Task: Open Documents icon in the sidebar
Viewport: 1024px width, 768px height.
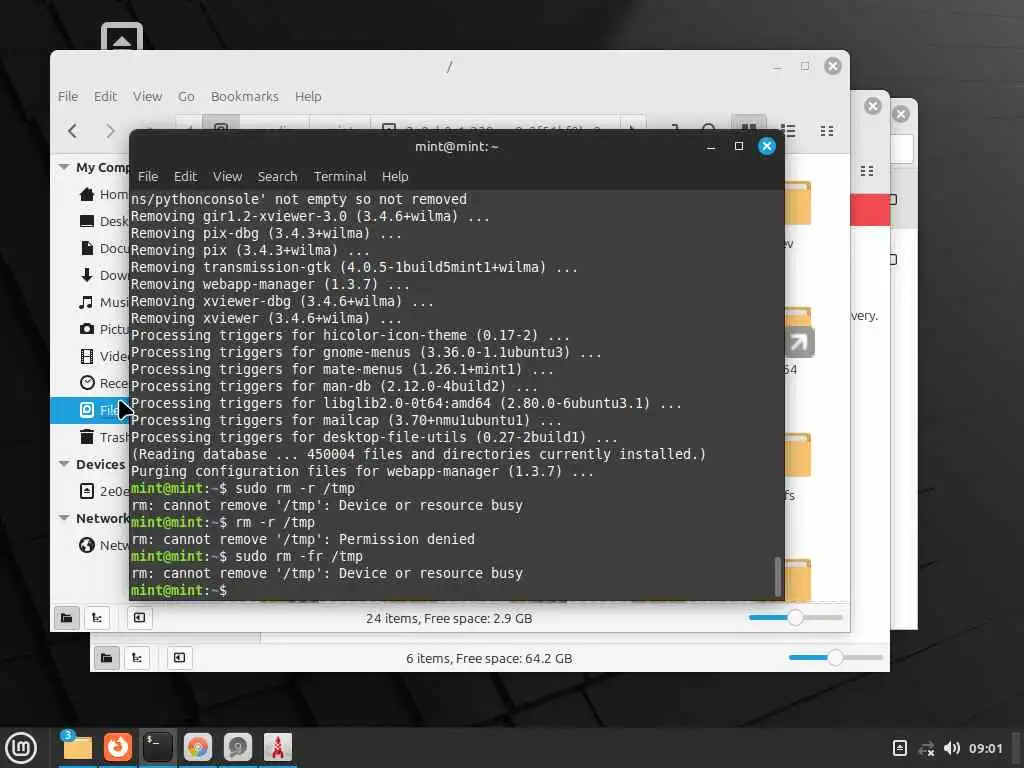Action: [x=87, y=248]
